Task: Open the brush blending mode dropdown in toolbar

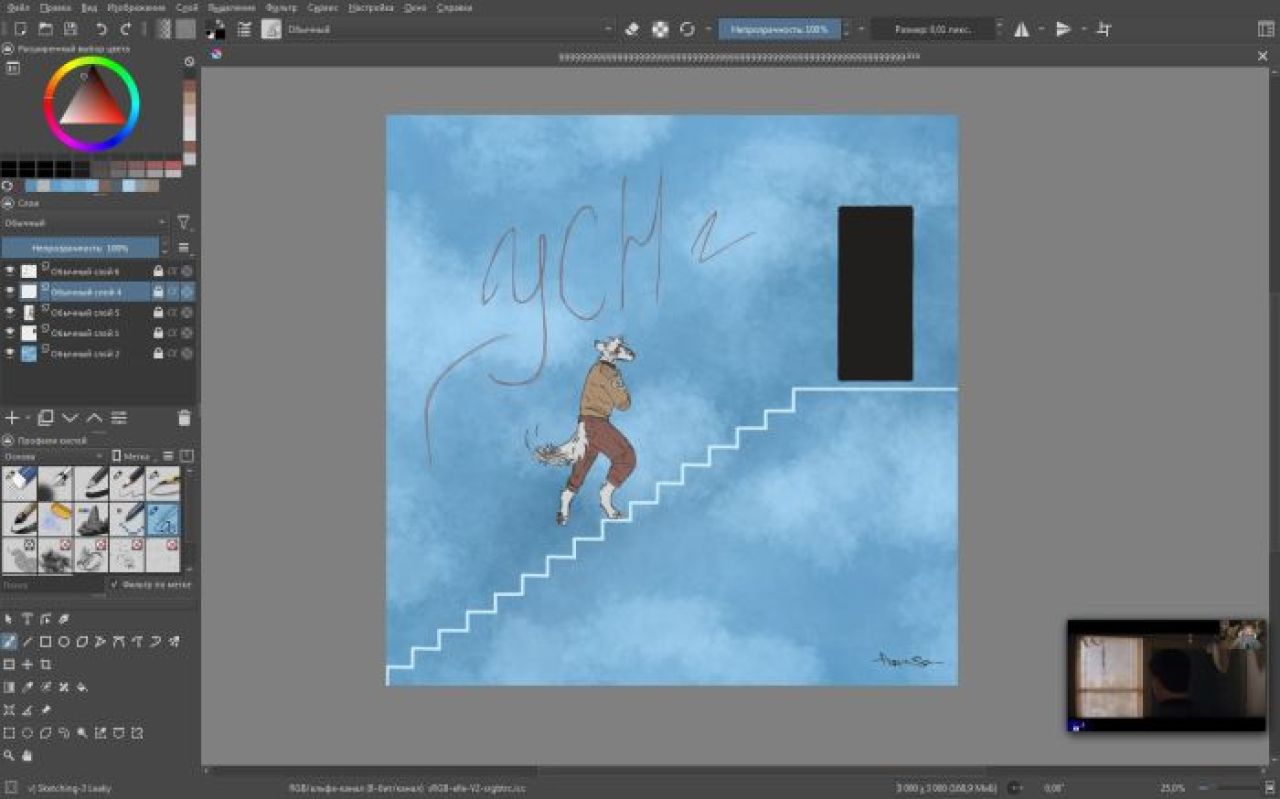Action: 450,29
